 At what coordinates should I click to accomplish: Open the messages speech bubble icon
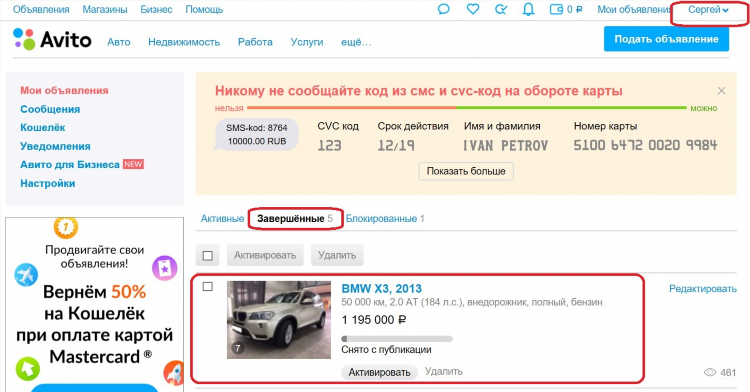443,9
